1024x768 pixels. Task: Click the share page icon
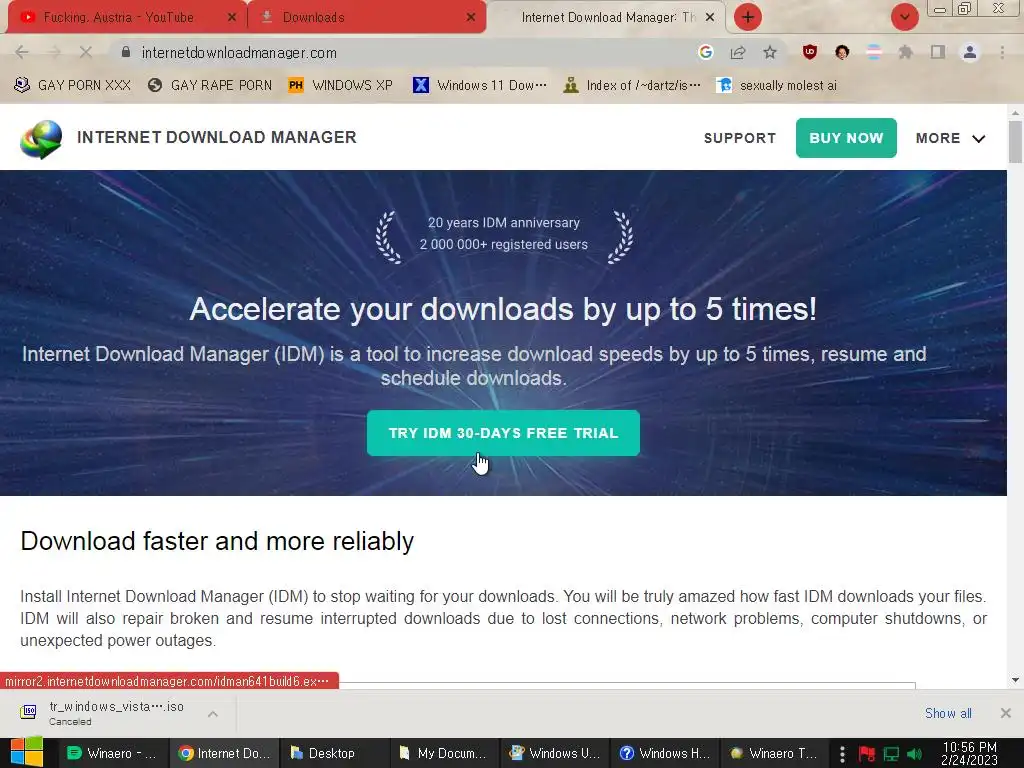coord(738,52)
